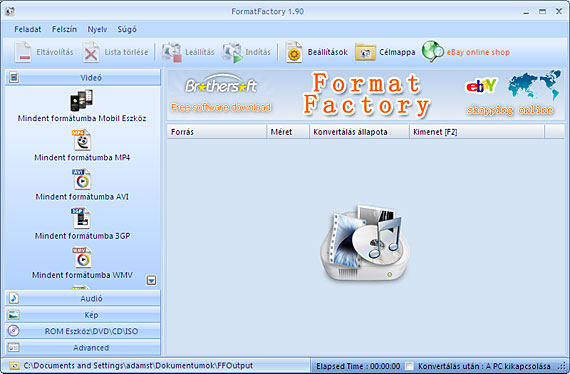Click the Célmappa text button
This screenshot has width=570, height=374.
(x=397, y=52)
